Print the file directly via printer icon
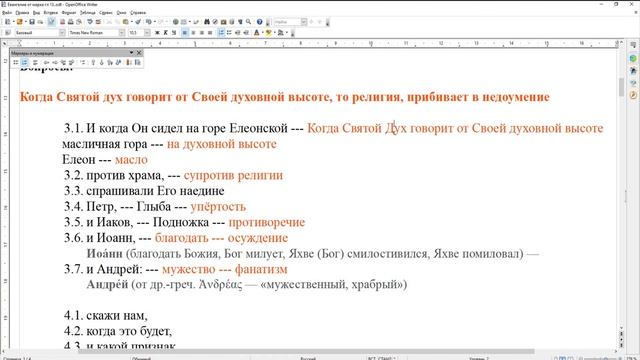Image resolution: width=640 pixels, height=360 pixels. (x=71, y=22)
